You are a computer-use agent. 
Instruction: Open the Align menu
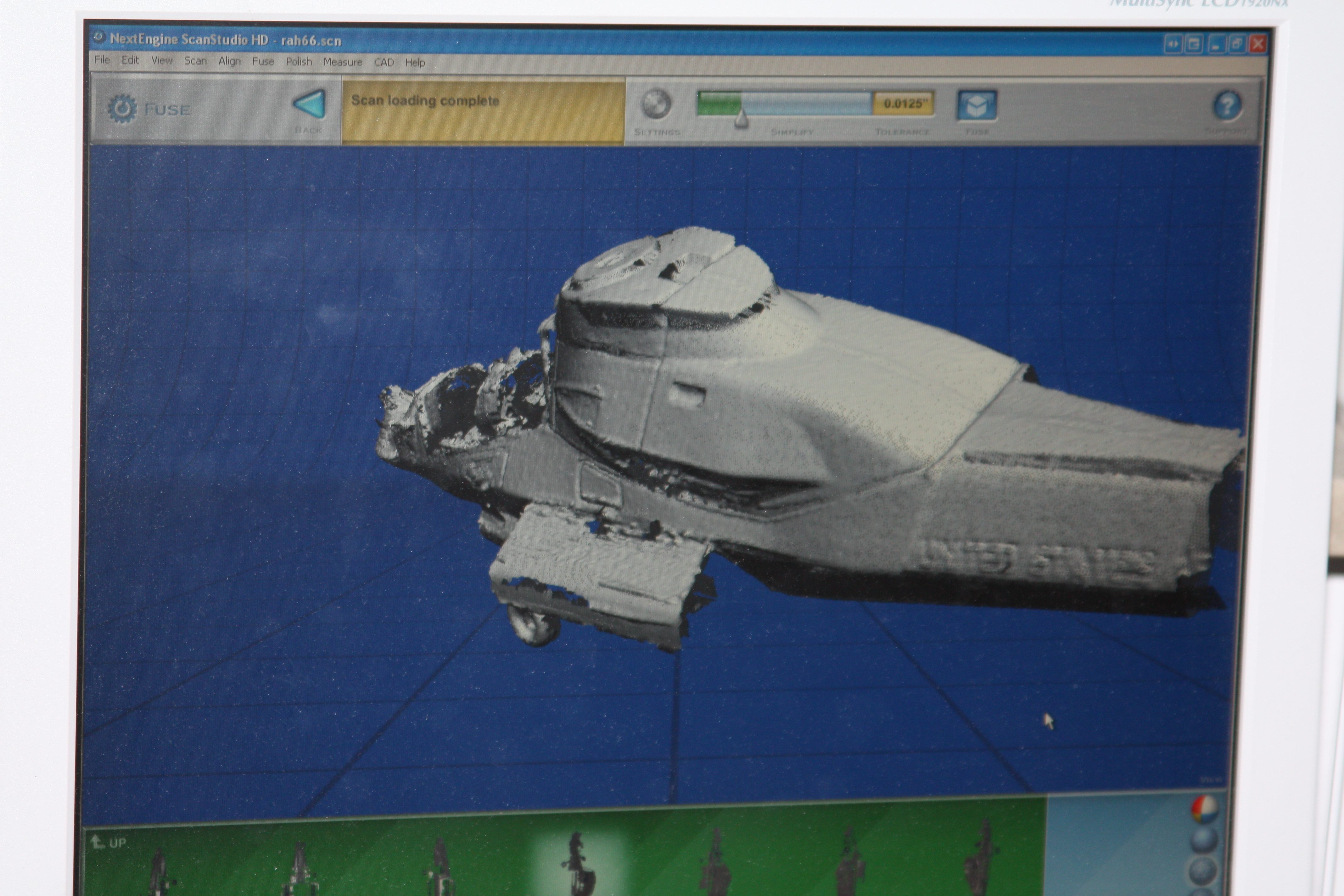(229, 61)
